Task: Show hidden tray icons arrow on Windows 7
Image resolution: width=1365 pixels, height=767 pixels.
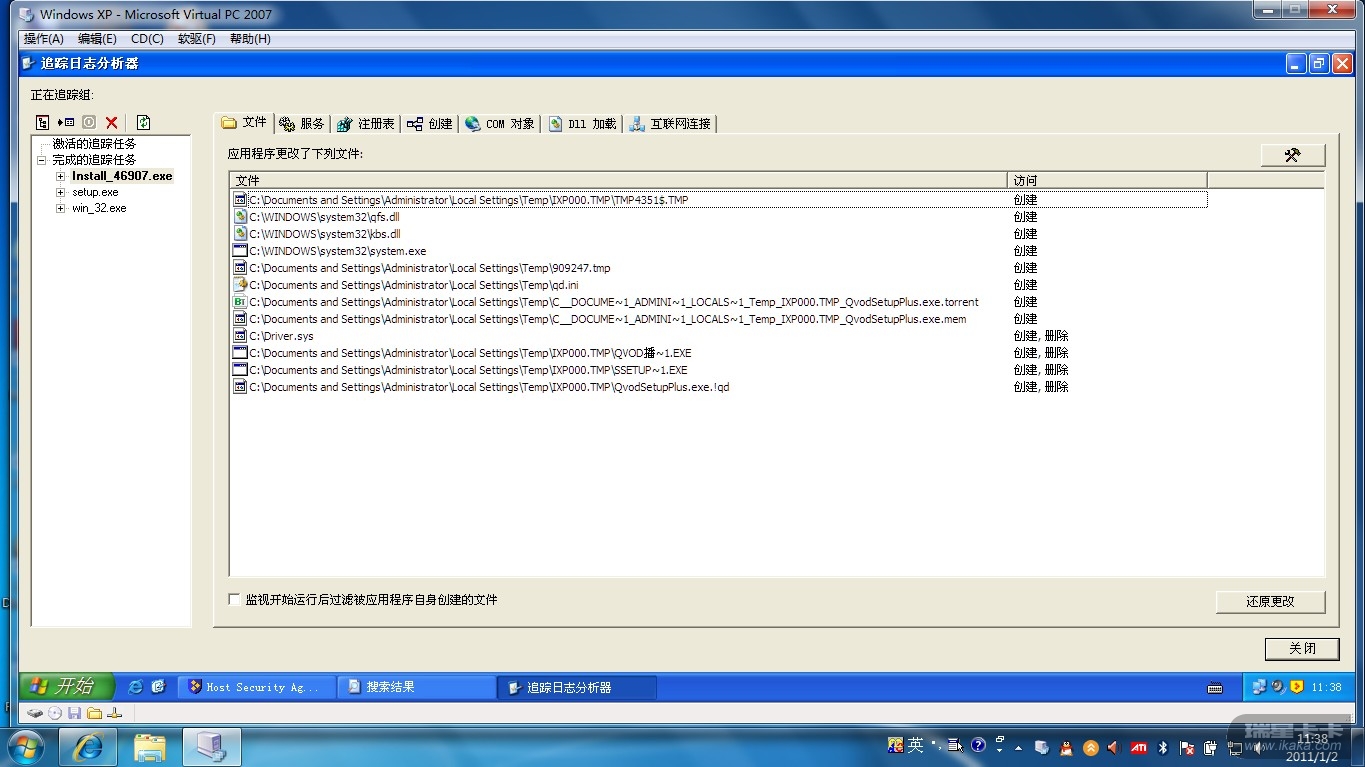Action: (1018, 747)
